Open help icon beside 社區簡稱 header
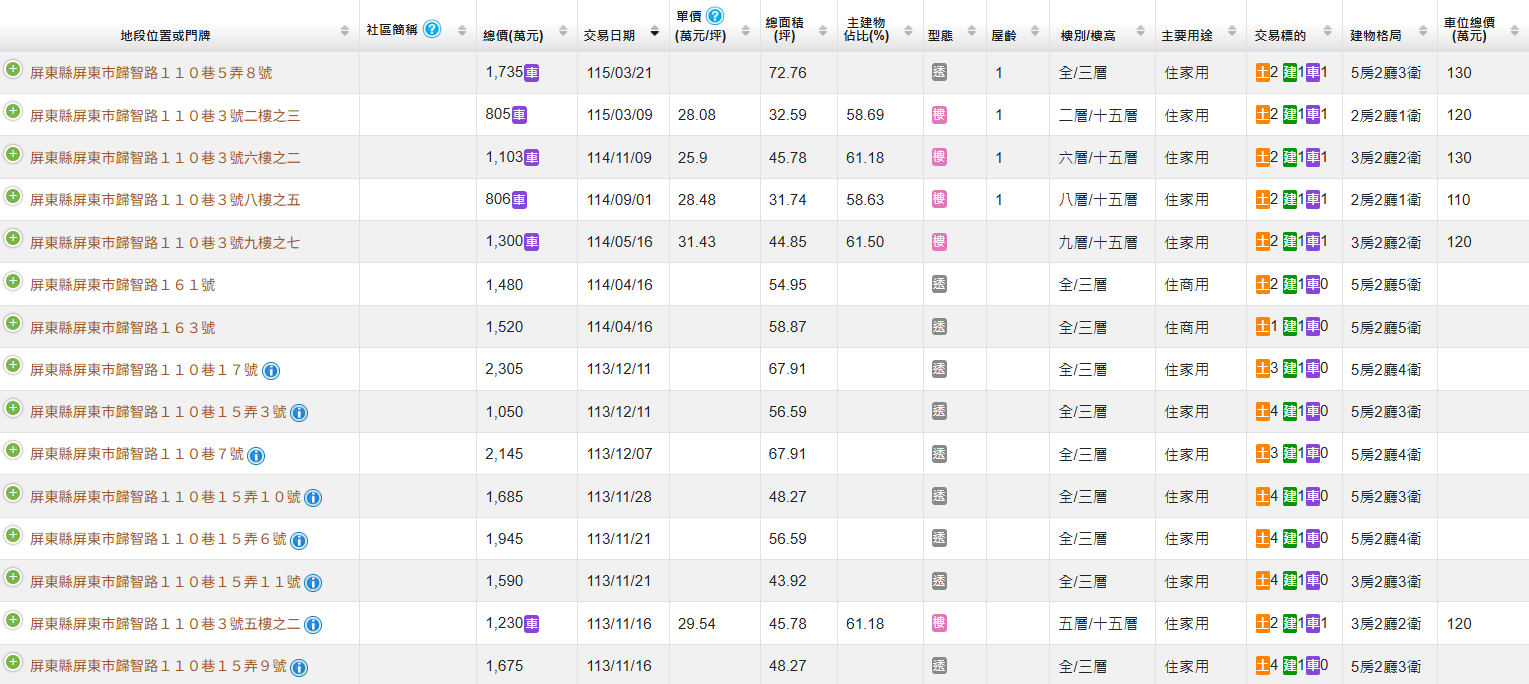This screenshot has width=1529, height=684. [432, 28]
